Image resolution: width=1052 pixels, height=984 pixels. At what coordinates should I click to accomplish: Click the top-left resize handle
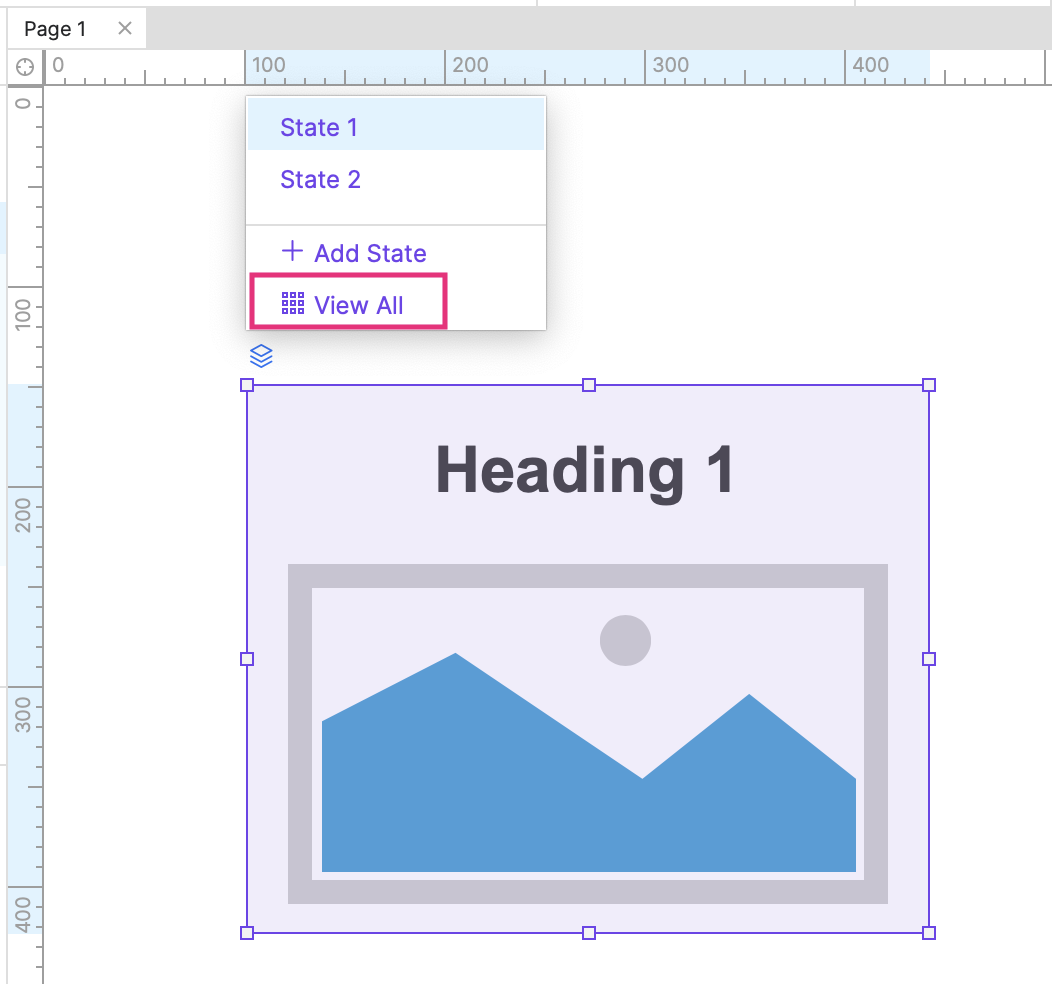coord(247,385)
